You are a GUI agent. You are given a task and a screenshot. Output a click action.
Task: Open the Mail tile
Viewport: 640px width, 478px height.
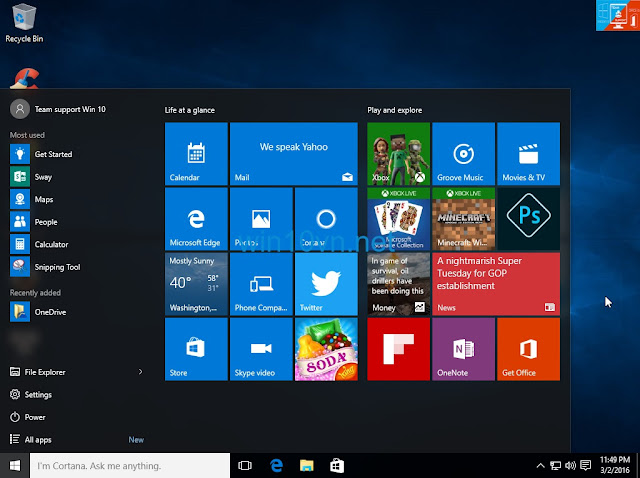point(294,153)
